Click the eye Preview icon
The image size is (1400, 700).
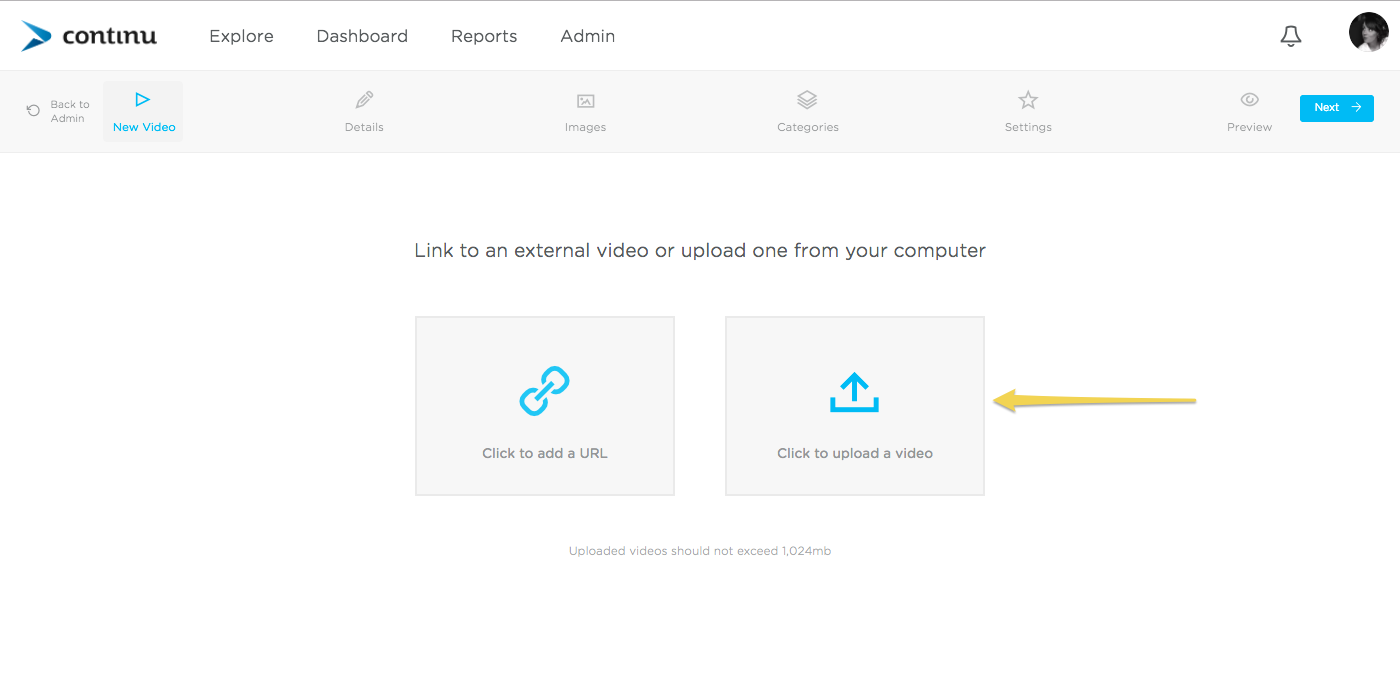[1249, 100]
